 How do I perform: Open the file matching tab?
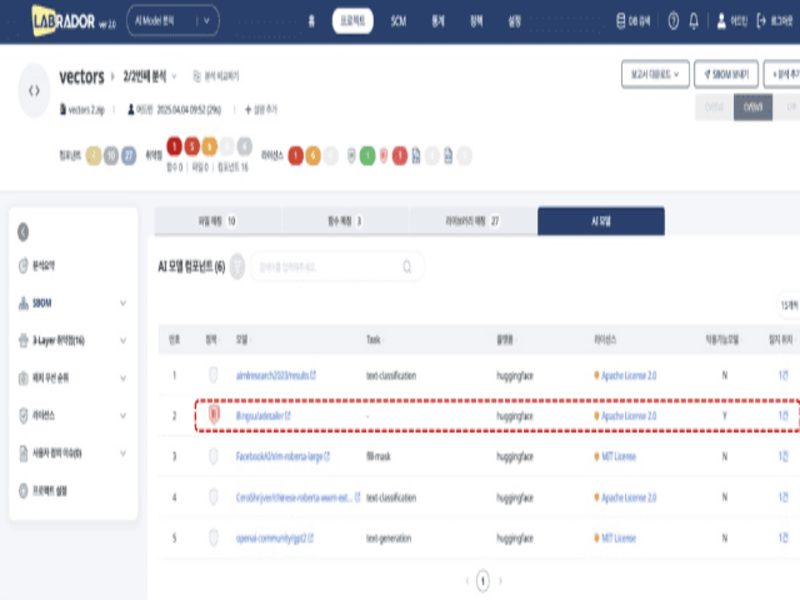(218, 221)
